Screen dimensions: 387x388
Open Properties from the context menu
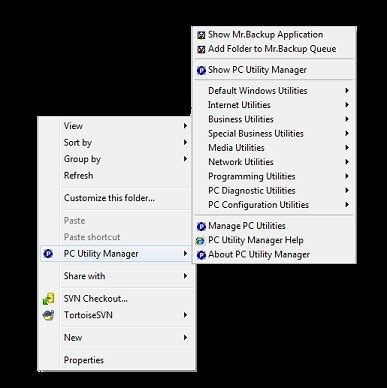tap(116, 360)
